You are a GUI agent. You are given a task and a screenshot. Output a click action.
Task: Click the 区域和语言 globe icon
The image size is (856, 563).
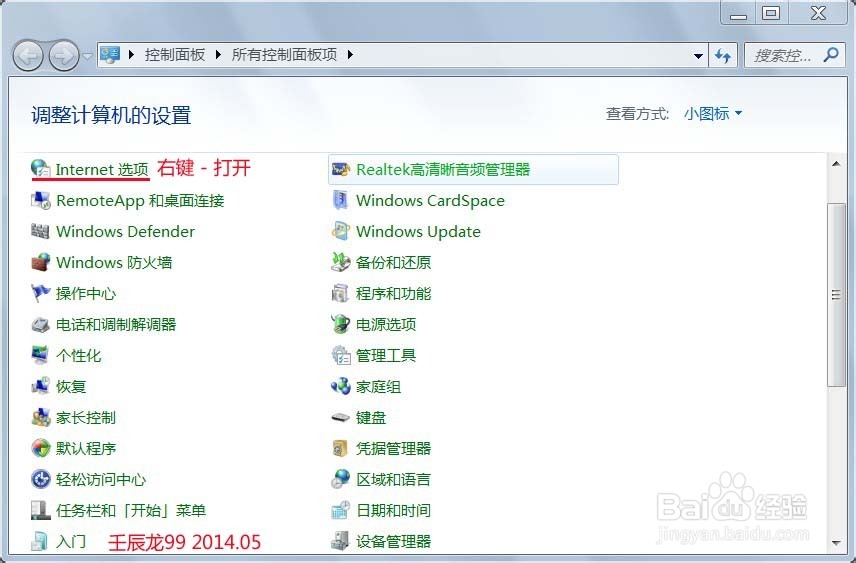point(341,479)
